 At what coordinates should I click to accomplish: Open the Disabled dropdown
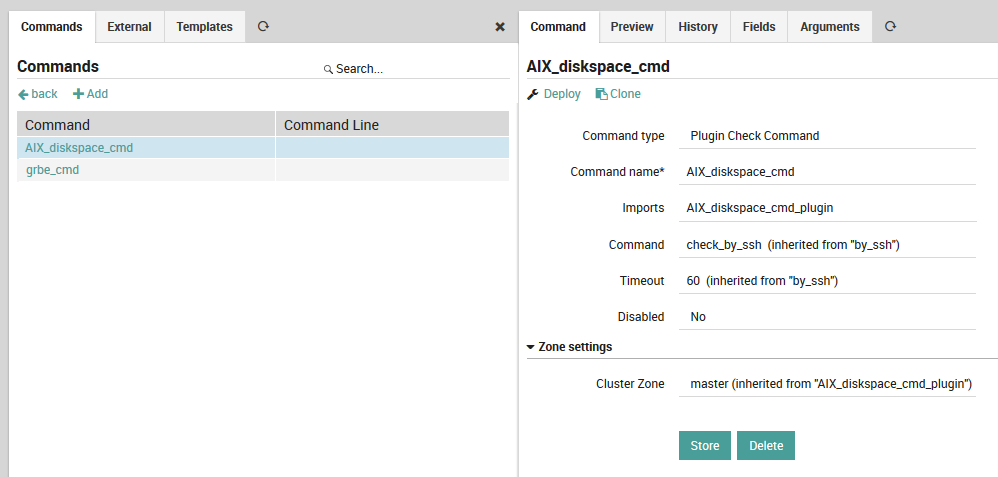click(x=826, y=317)
